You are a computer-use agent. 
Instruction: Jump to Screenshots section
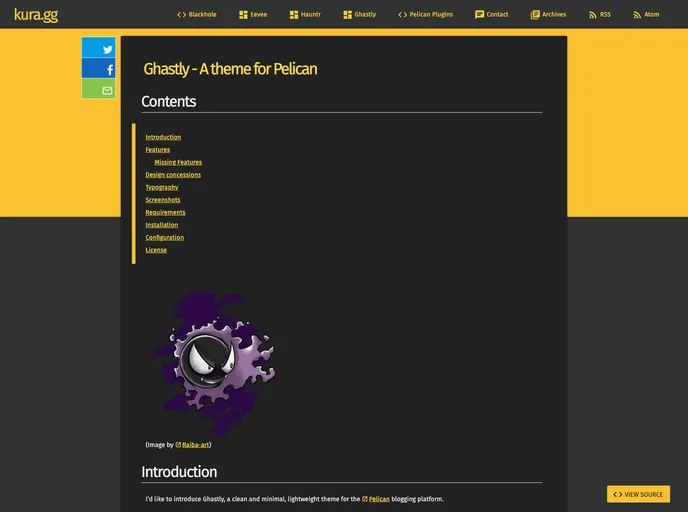click(x=163, y=200)
